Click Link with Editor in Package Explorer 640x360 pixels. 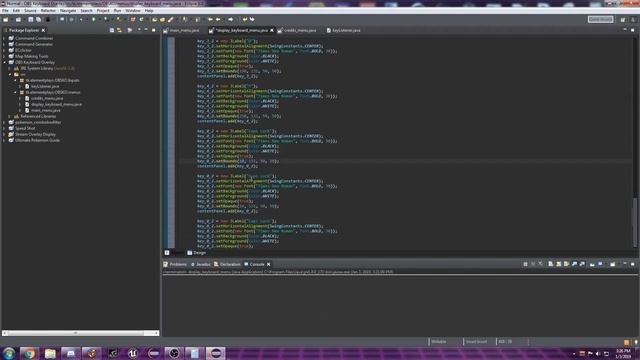click(120, 30)
